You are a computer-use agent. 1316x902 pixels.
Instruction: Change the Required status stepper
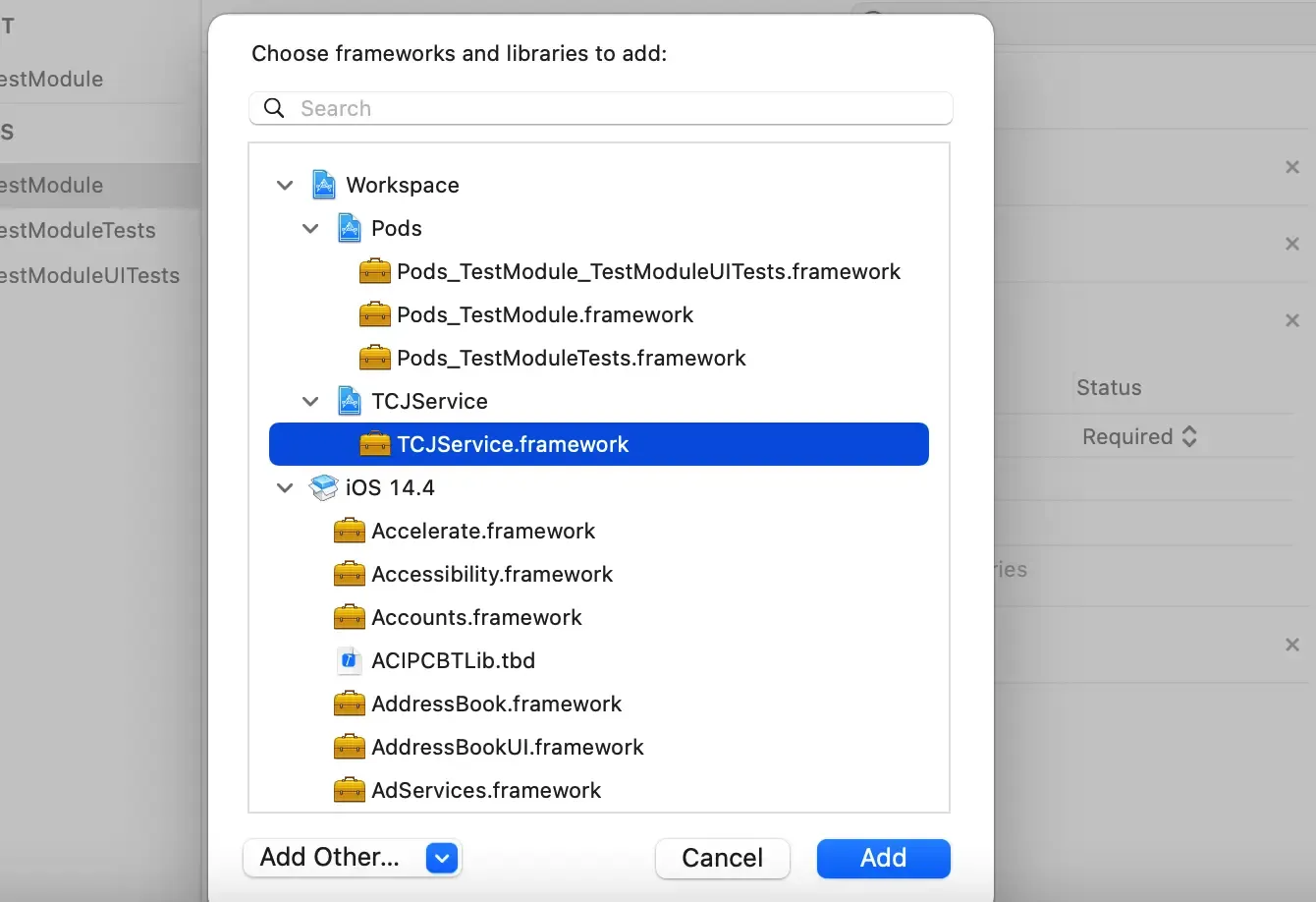point(1189,436)
